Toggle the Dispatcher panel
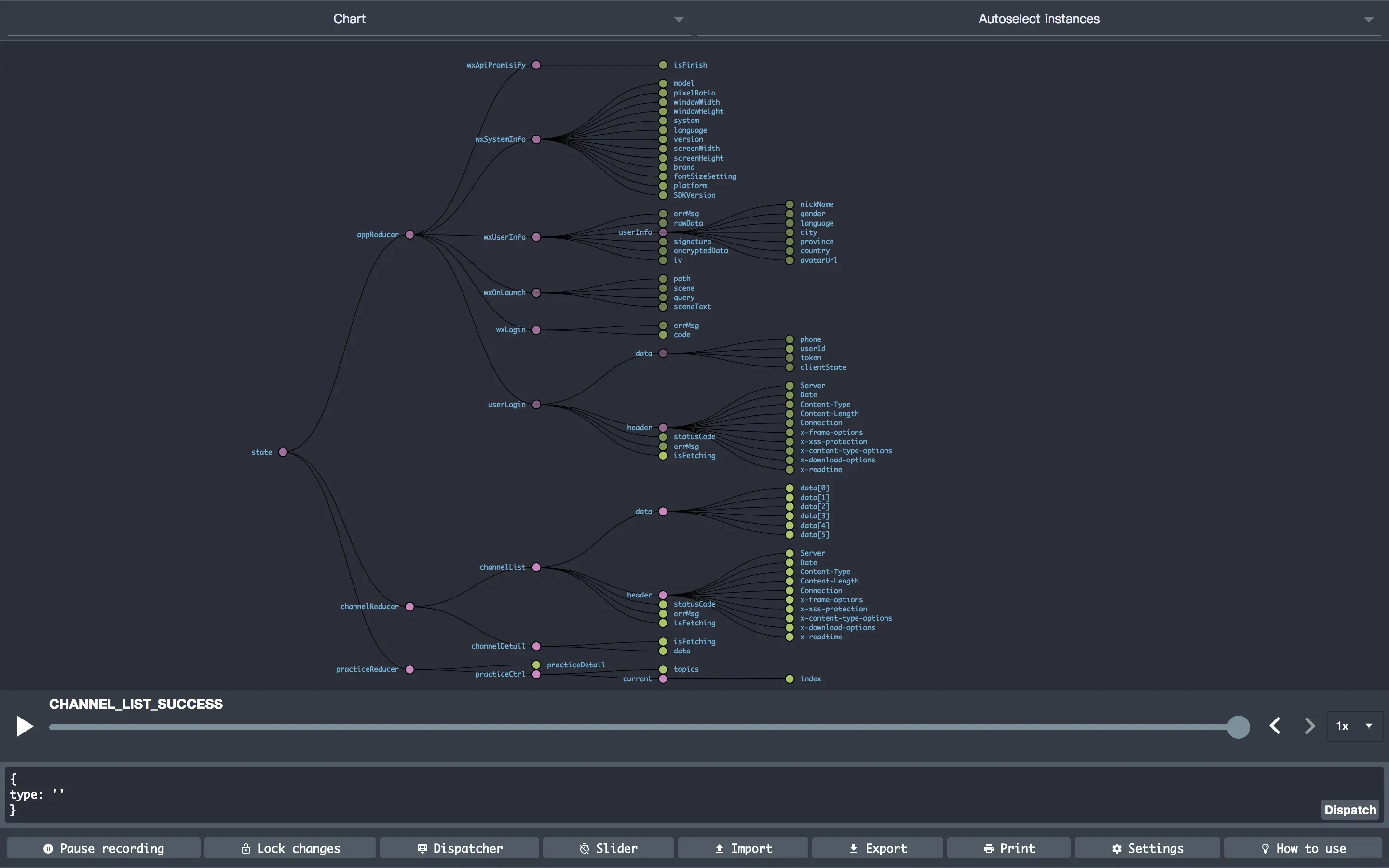Viewport: 1389px width, 868px height. pos(459,848)
